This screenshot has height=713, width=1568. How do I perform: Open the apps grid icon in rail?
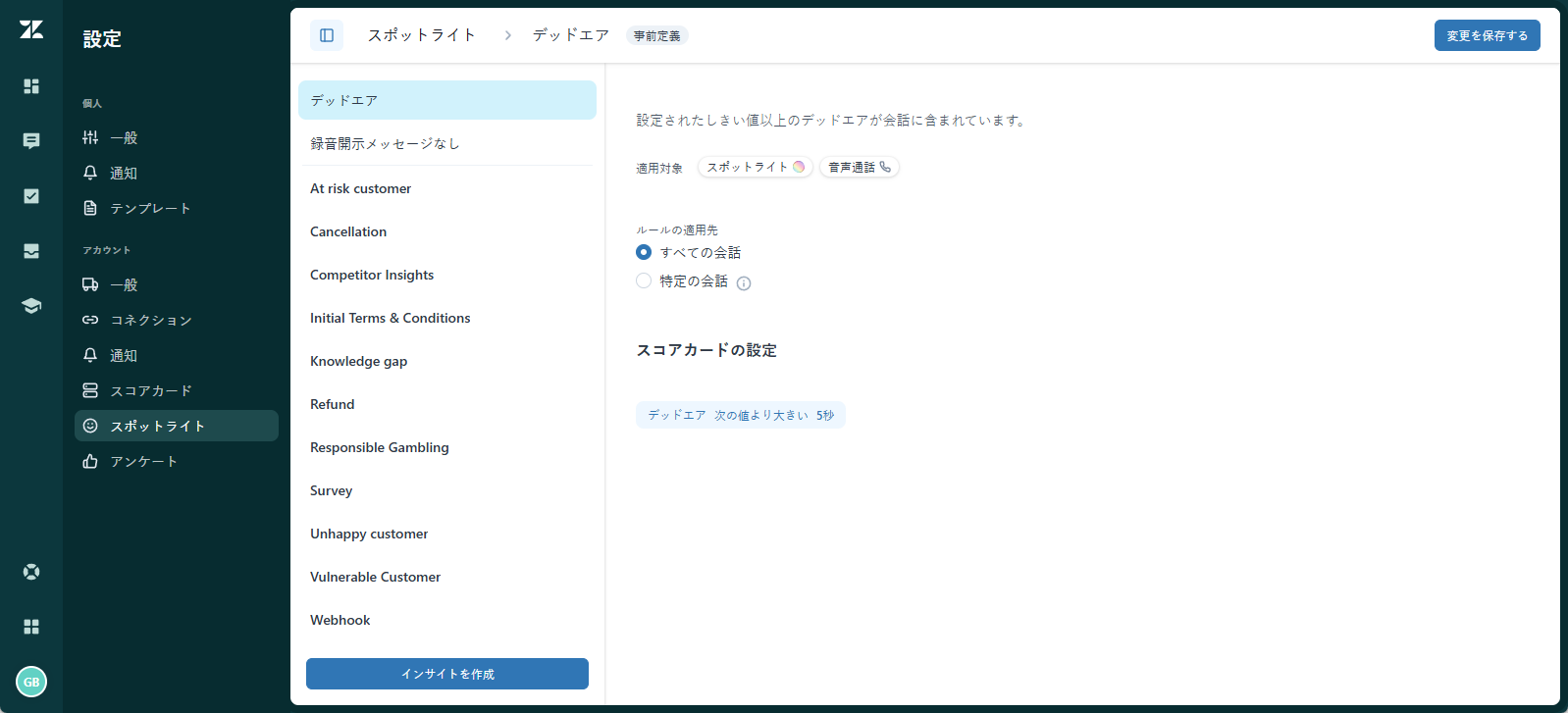pyautogui.click(x=31, y=627)
